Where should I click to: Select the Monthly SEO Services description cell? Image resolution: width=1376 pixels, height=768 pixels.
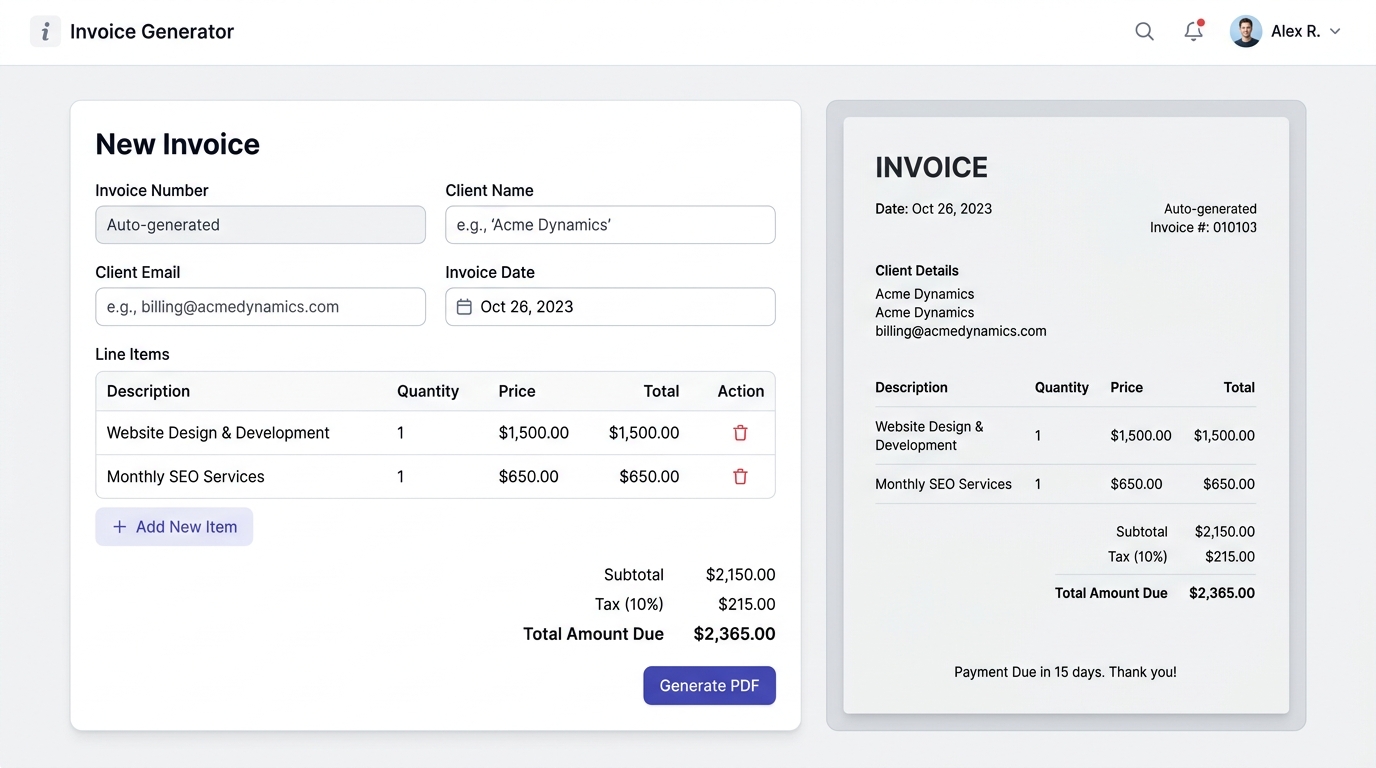[x=186, y=477]
